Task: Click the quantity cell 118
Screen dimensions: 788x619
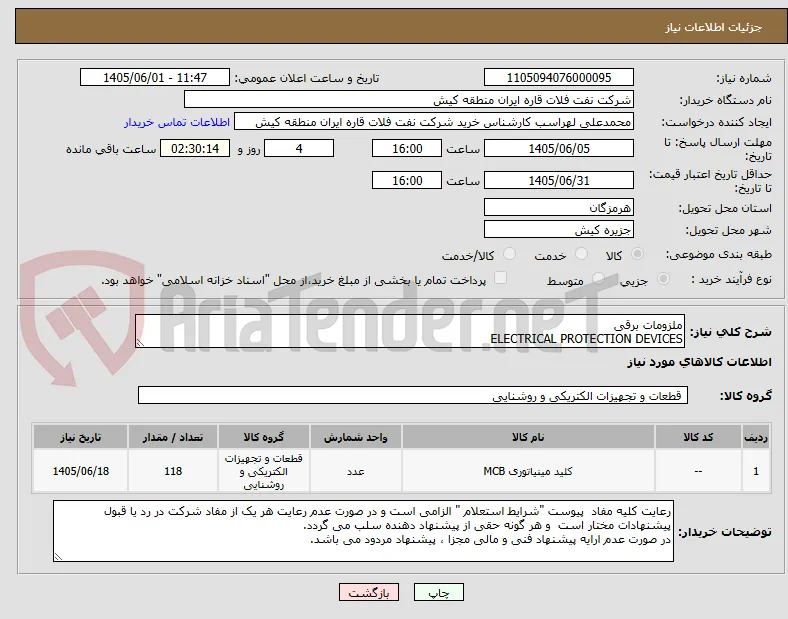Action: pos(173,471)
